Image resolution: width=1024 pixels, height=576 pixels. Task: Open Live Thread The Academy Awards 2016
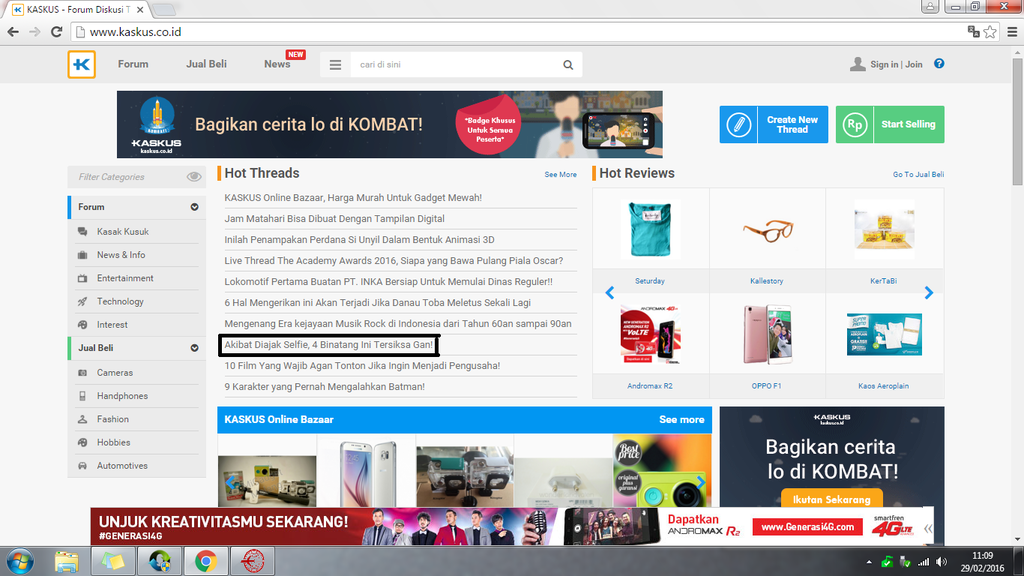coord(394,261)
